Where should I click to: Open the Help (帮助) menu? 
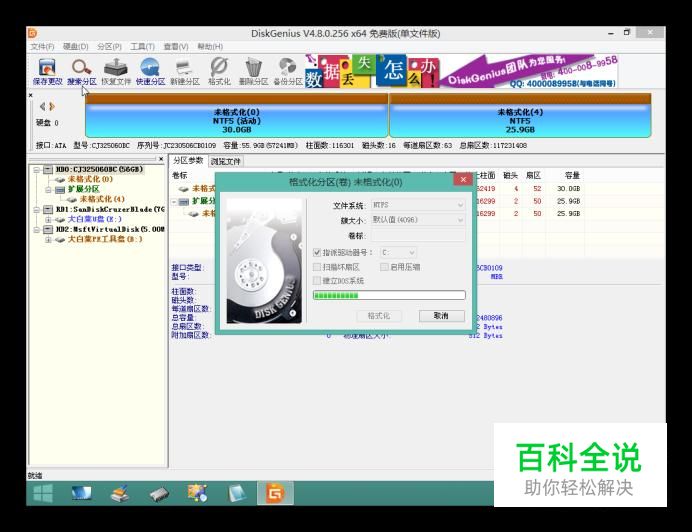click(210, 46)
